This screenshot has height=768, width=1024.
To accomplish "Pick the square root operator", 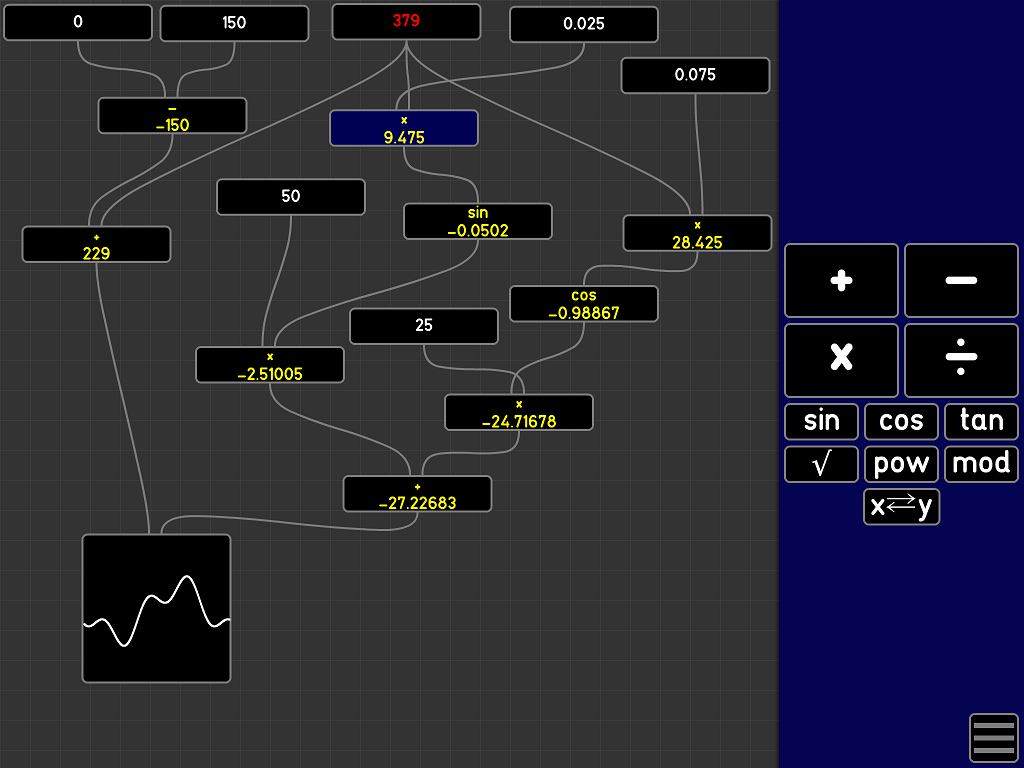I will (821, 464).
